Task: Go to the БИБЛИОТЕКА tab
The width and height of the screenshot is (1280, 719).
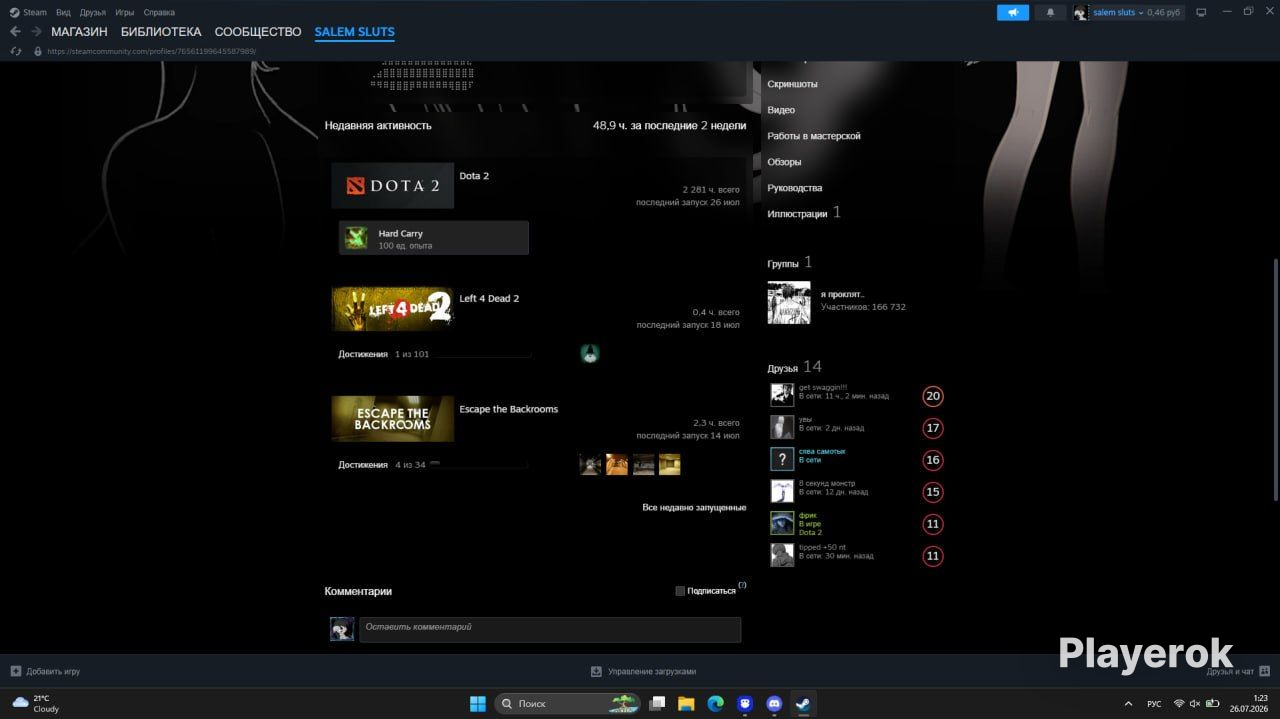Action: point(161,32)
